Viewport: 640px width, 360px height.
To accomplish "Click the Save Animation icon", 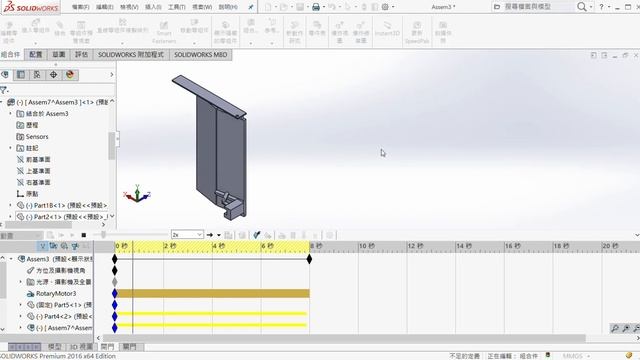I will pyautogui.click(x=229, y=235).
